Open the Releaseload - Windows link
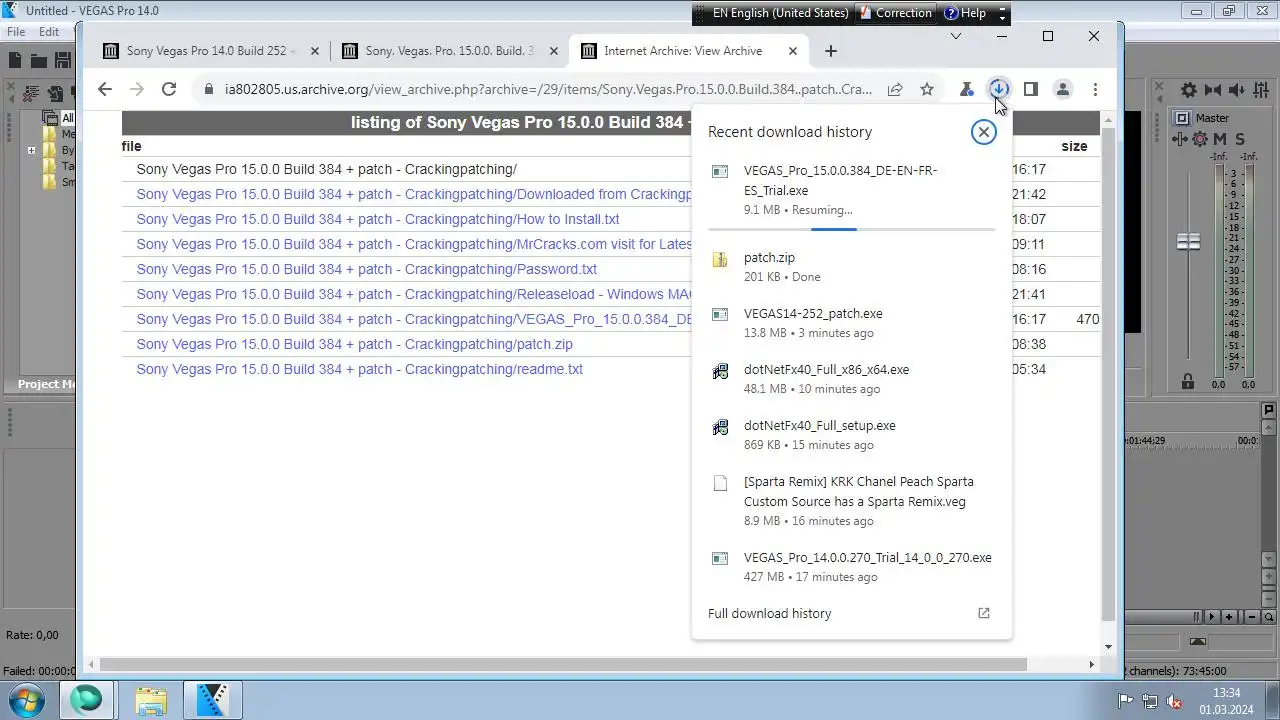1280x720 pixels. click(414, 294)
